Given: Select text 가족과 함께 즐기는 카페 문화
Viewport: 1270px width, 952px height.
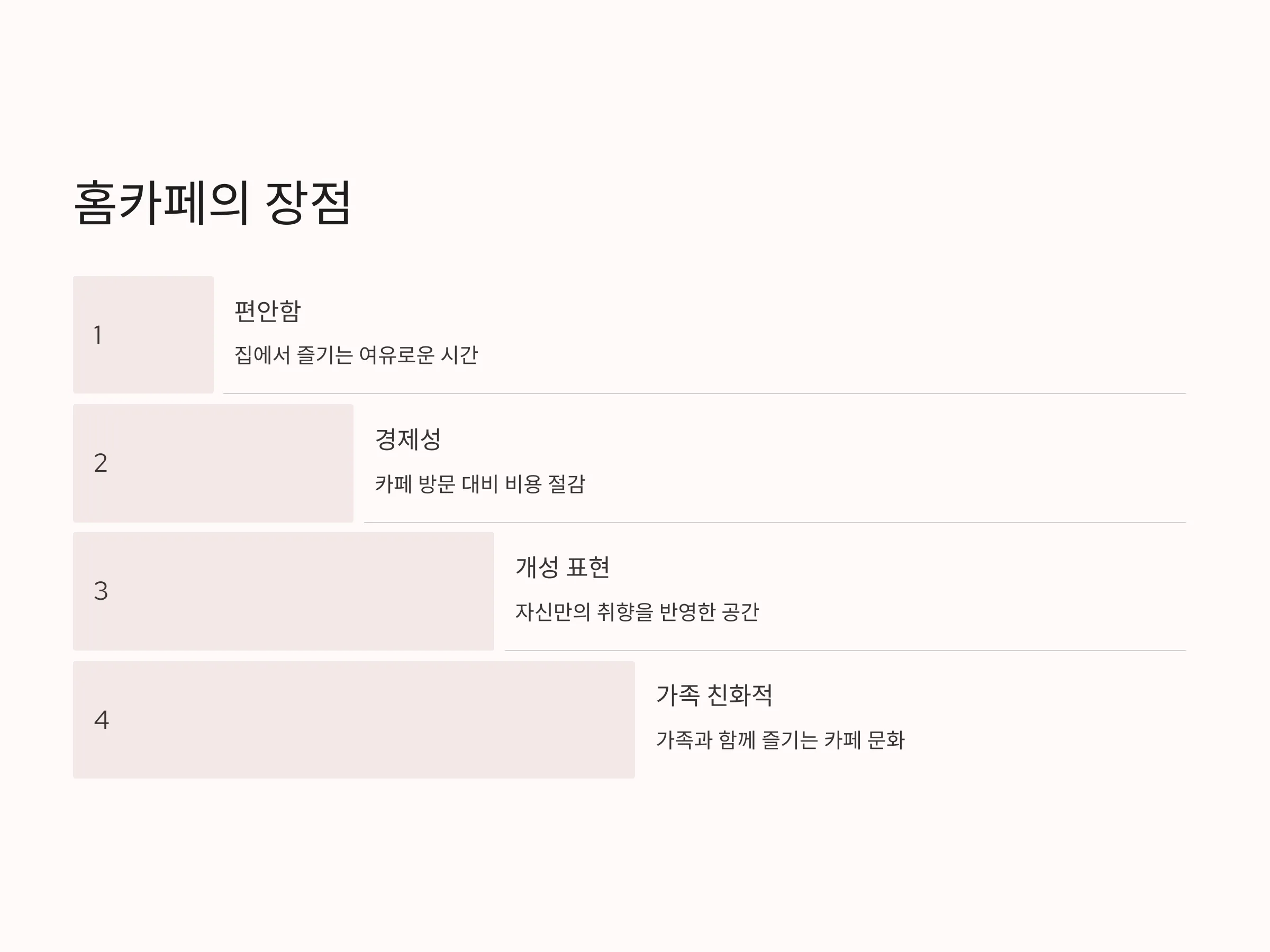Looking at the screenshot, I should pos(781,740).
